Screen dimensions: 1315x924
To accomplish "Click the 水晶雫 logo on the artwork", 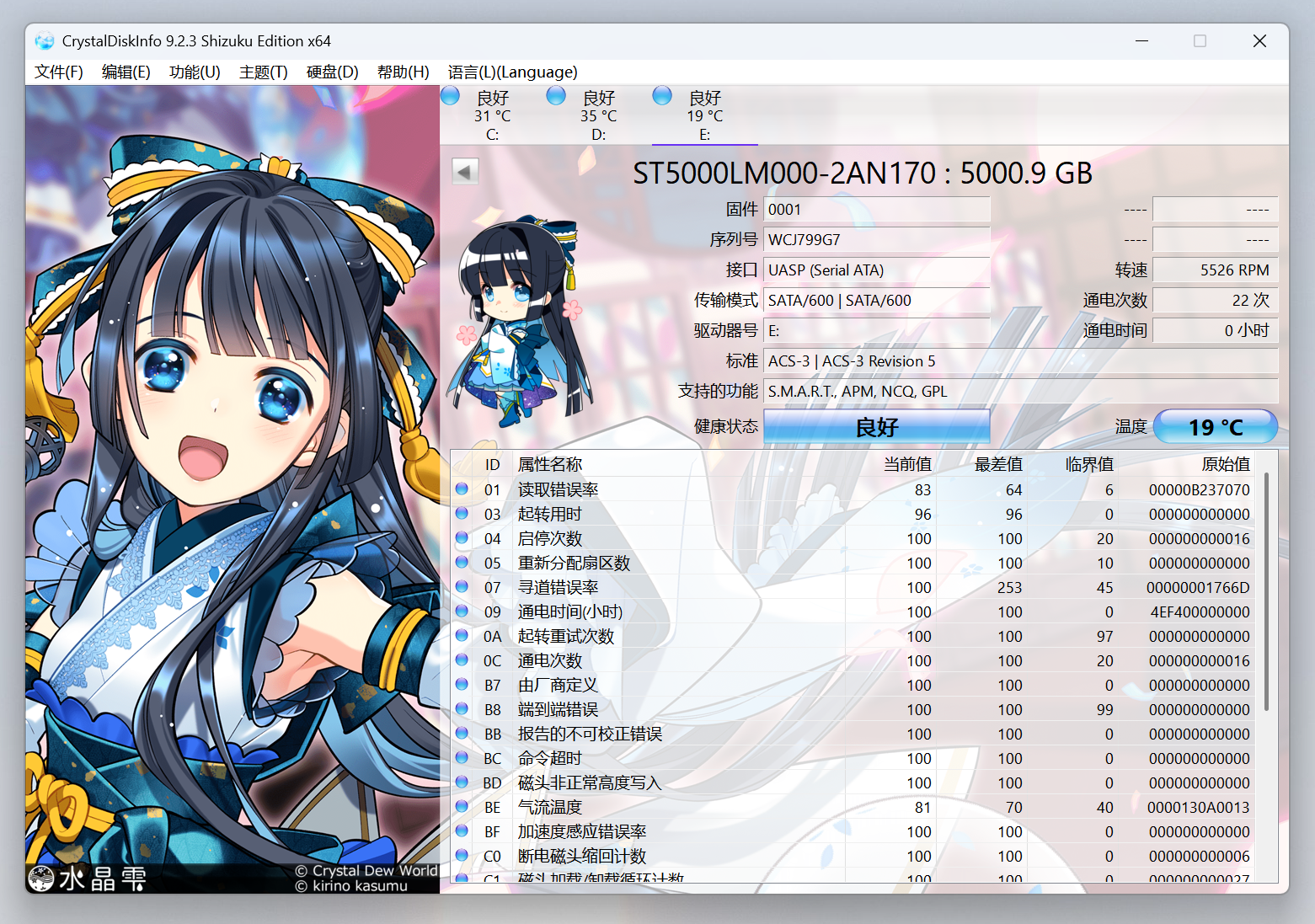I will [88, 879].
